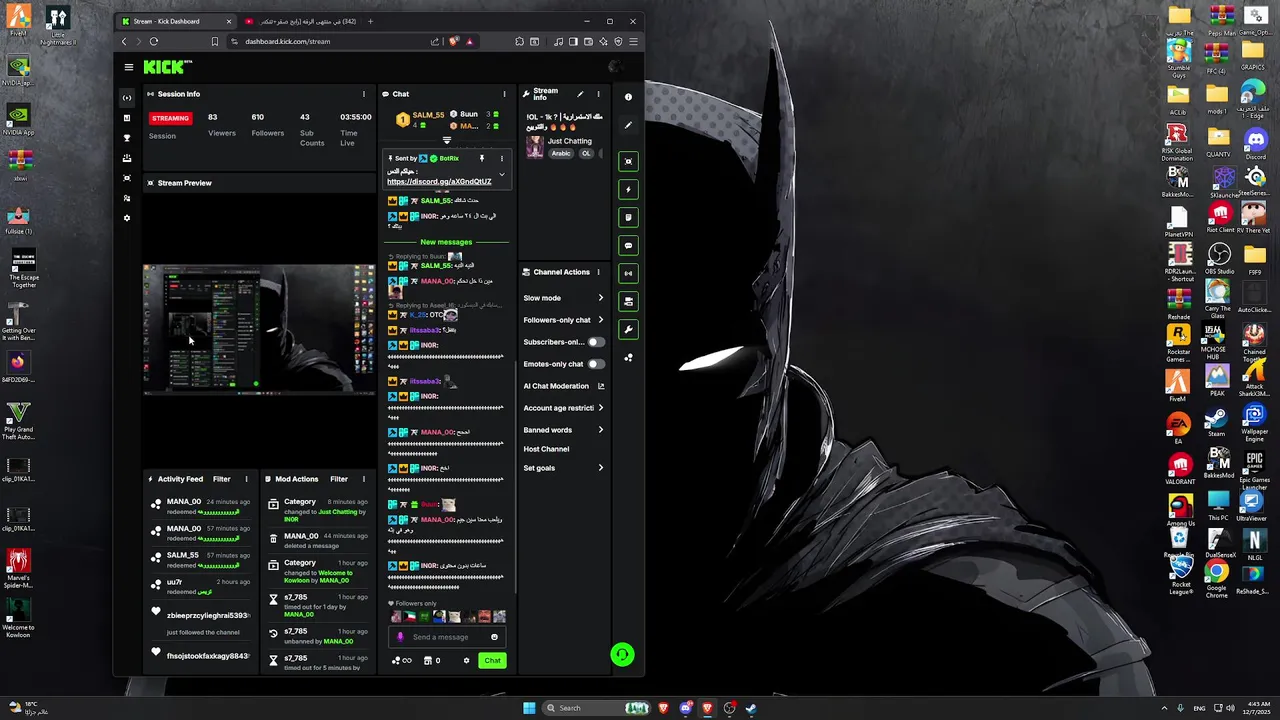This screenshot has width=1280, height=720.
Task: Click the Stream Preview video thumbnail
Action: click(259, 330)
